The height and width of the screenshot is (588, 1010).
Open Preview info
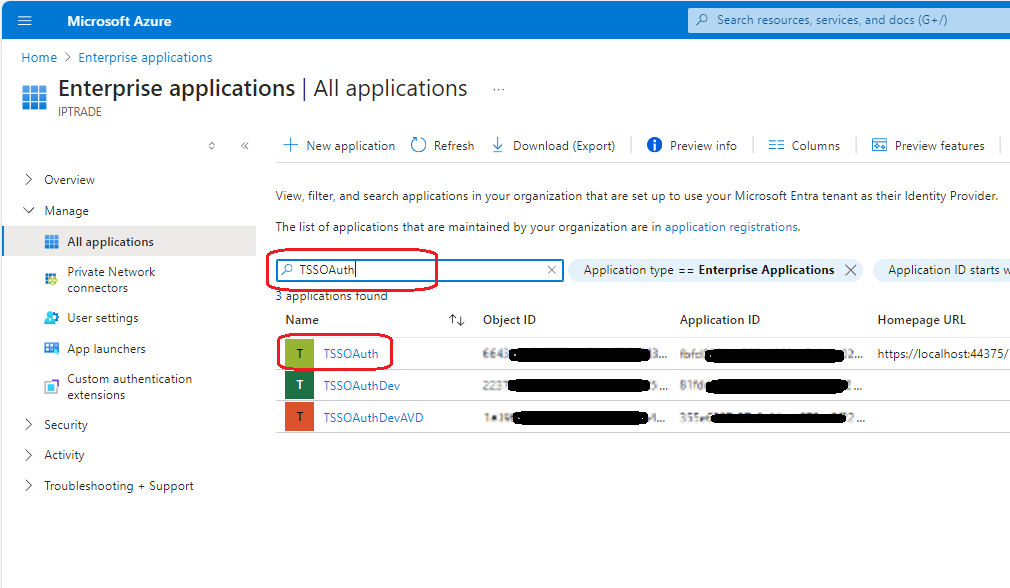pyautogui.click(x=692, y=146)
